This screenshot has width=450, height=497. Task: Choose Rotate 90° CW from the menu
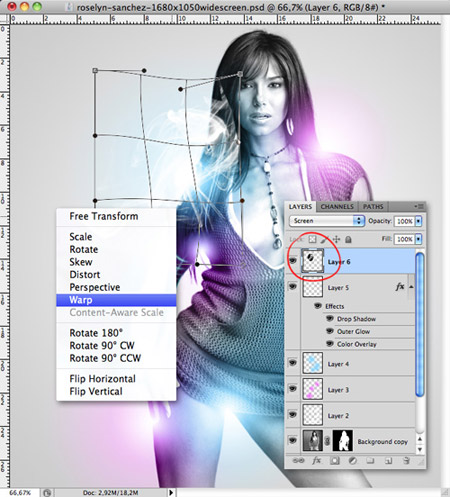pyautogui.click(x=102, y=346)
